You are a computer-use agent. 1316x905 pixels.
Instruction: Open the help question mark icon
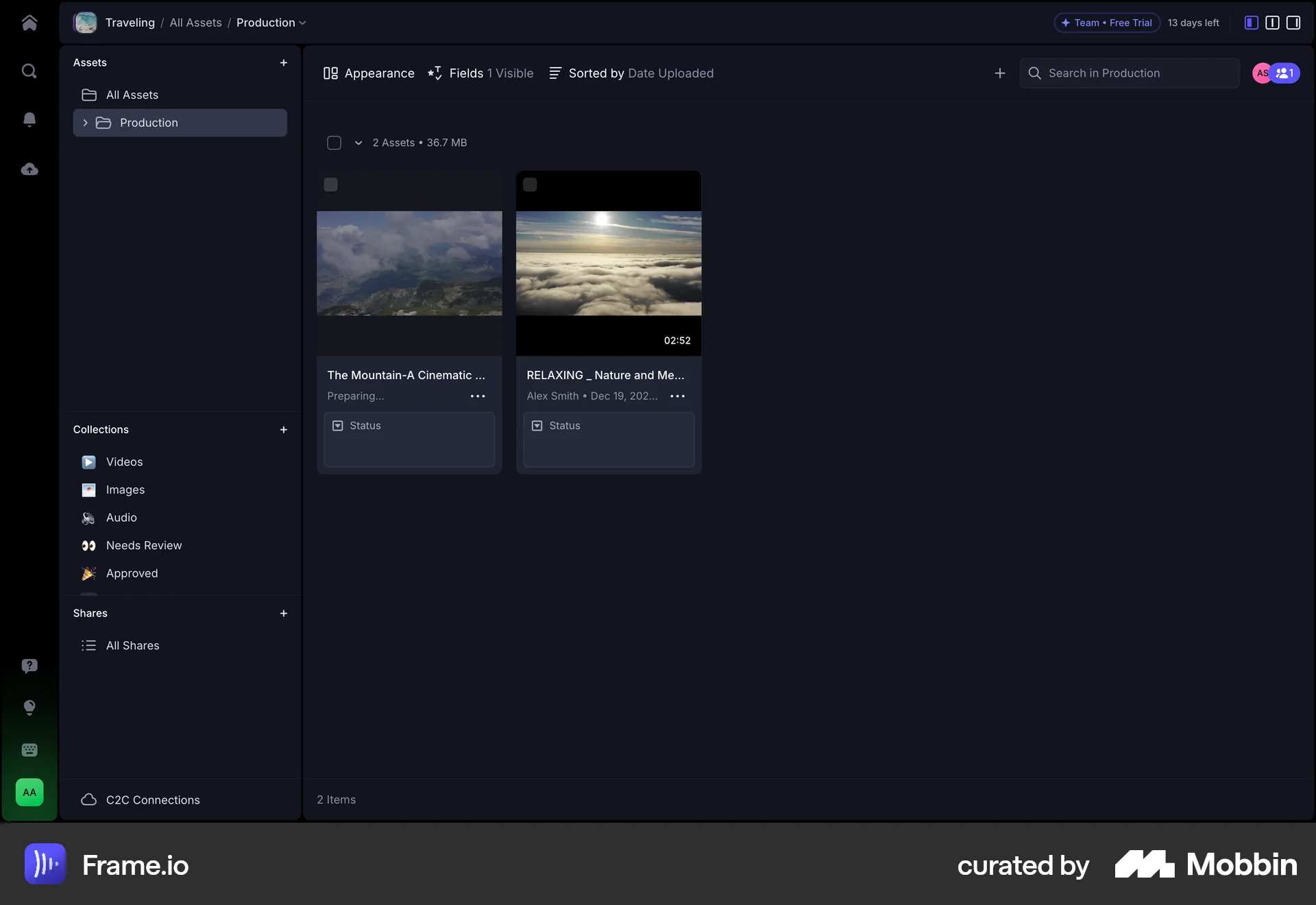pyautogui.click(x=29, y=666)
